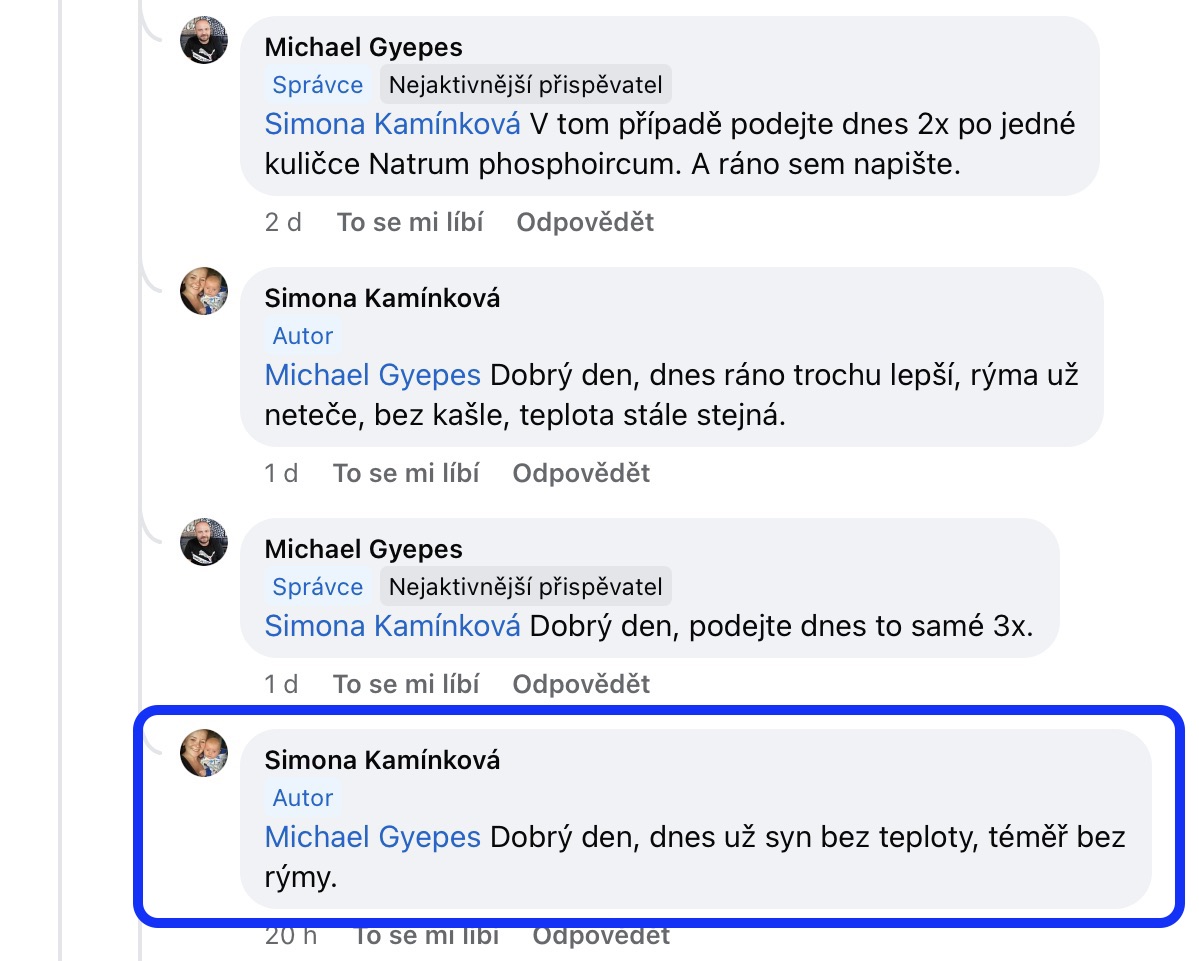The width and height of the screenshot is (1199, 961).
Task: Click Nejaktivnější přispěvatel badge on the Natrum phosphoricum comment
Action: pos(525,85)
